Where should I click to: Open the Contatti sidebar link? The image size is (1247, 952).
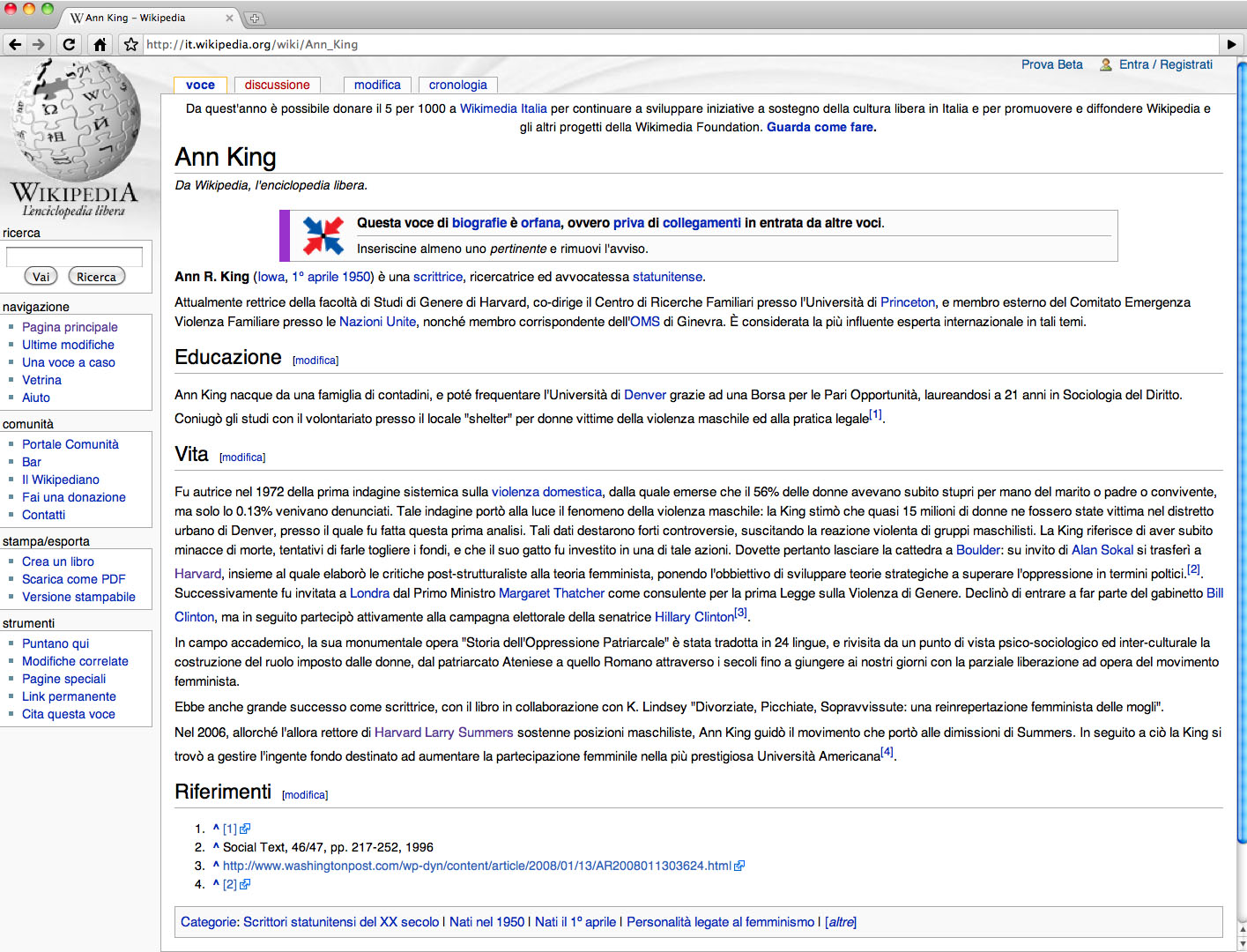(x=43, y=515)
